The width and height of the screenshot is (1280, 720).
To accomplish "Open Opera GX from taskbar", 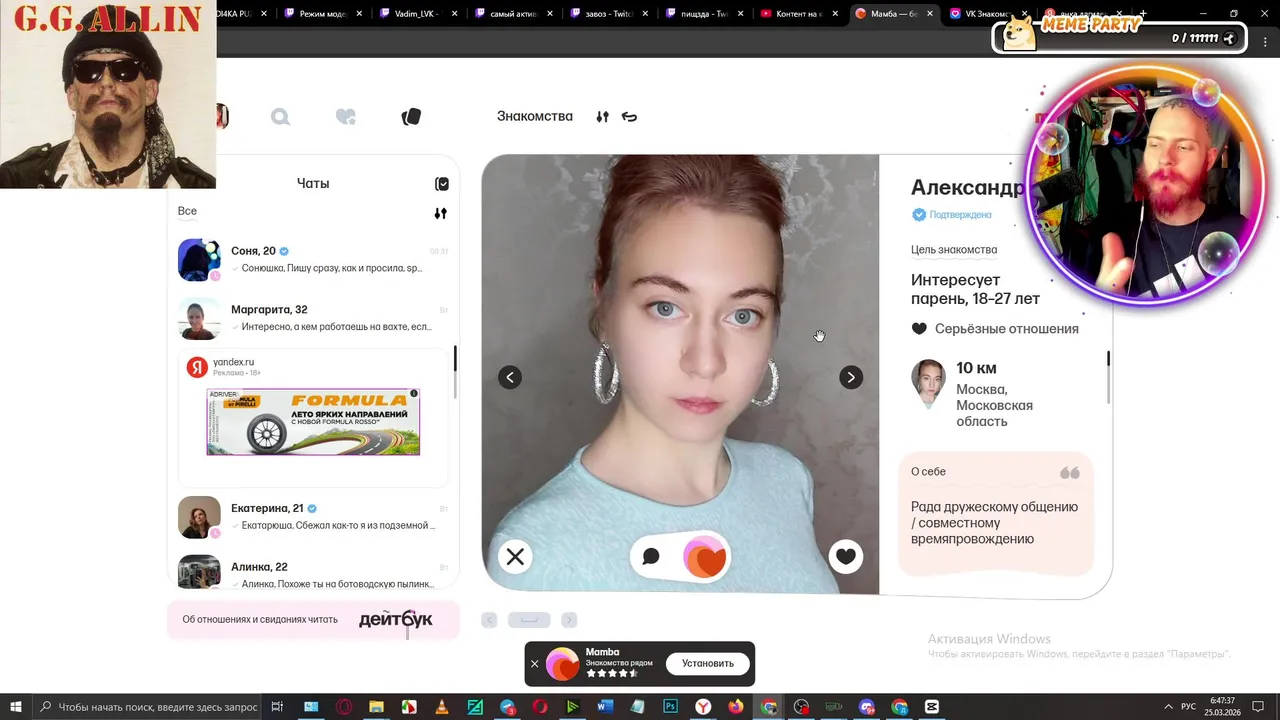I will point(344,707).
